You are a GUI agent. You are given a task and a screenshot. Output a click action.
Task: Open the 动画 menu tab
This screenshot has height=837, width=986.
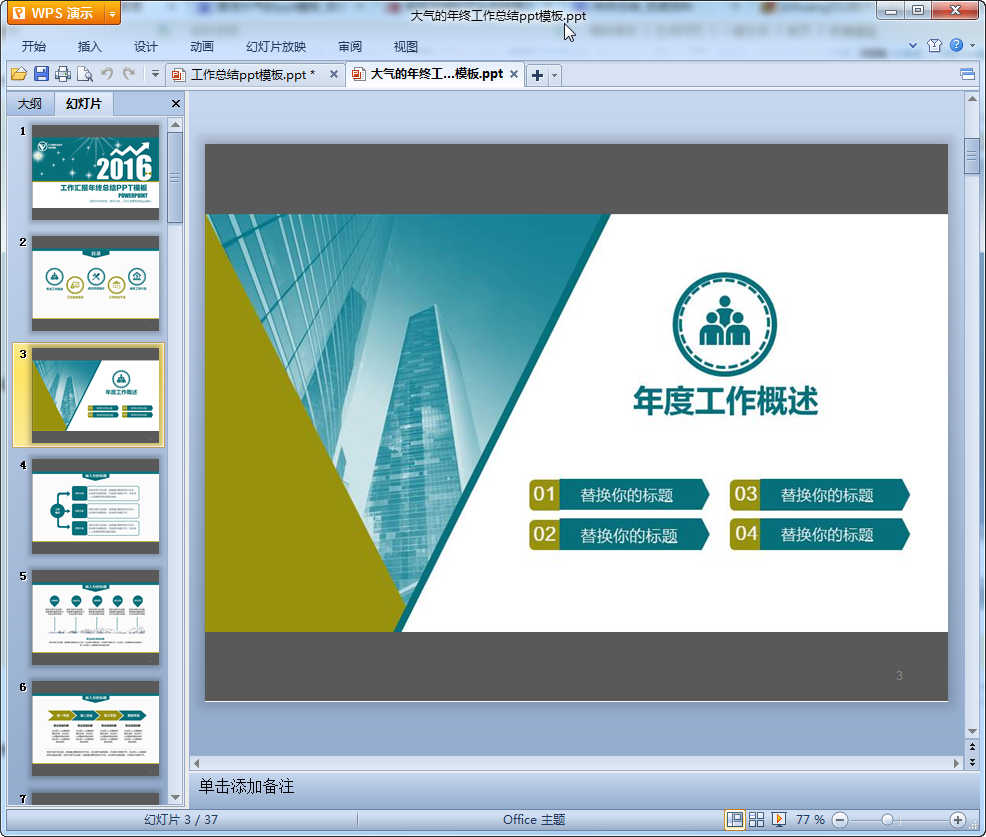(202, 47)
